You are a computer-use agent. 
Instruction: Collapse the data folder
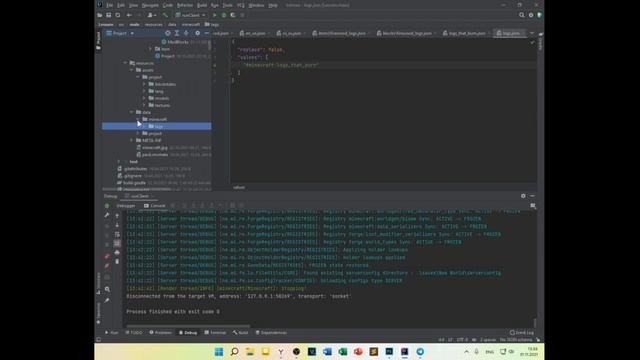pyautogui.click(x=132, y=112)
